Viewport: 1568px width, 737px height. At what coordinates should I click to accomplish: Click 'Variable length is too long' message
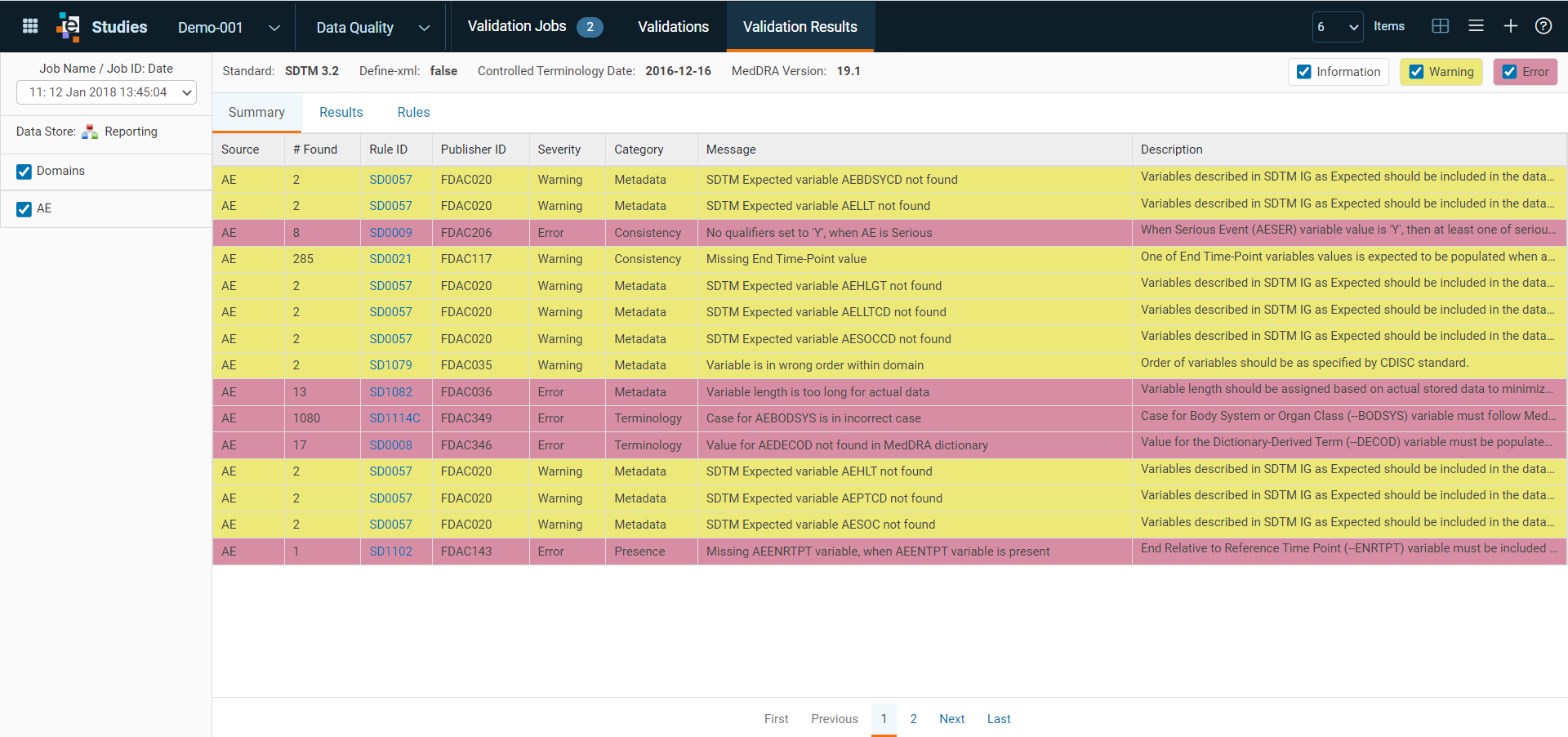click(817, 392)
